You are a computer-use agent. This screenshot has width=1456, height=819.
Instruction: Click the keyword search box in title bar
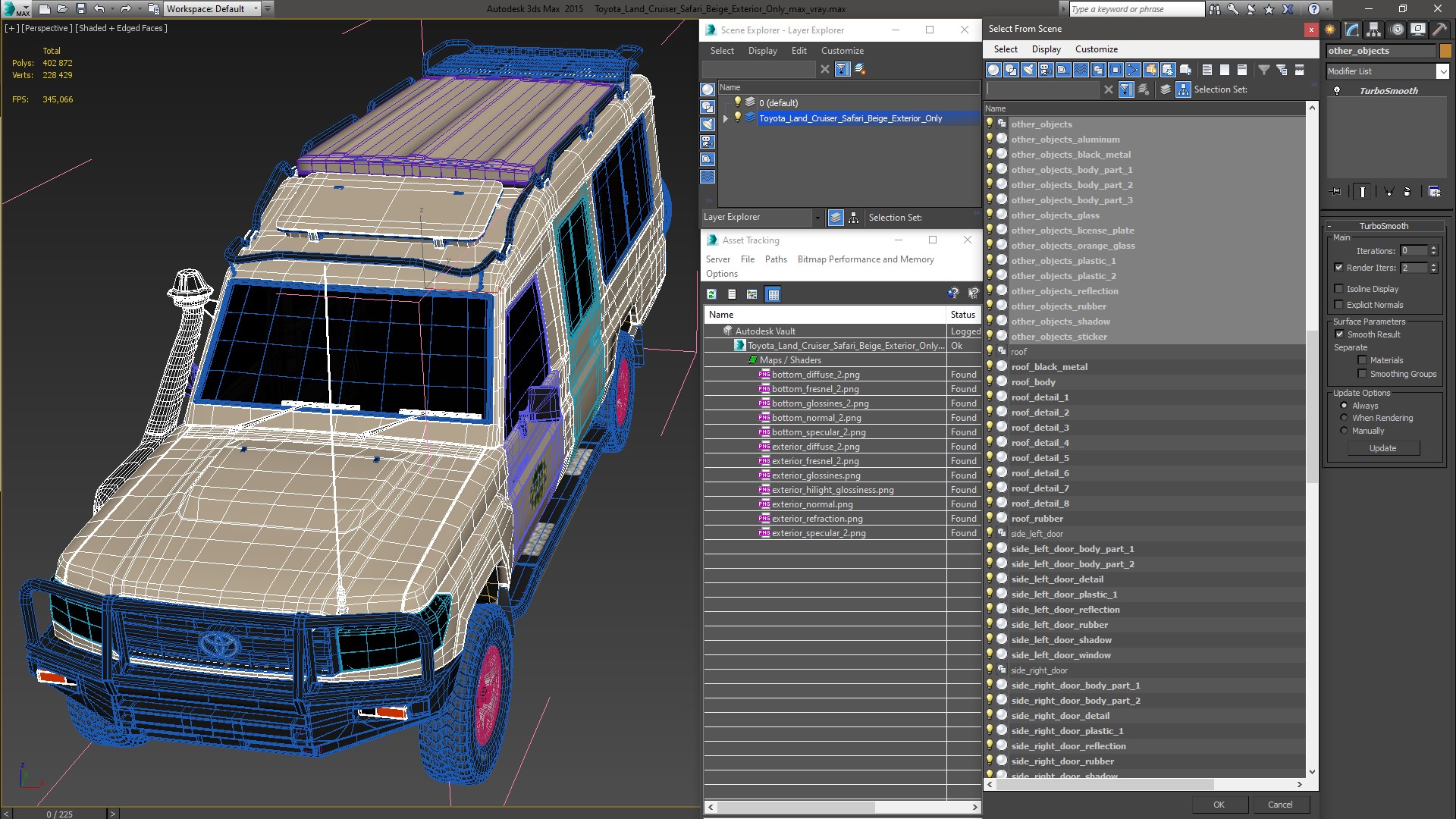point(1136,9)
